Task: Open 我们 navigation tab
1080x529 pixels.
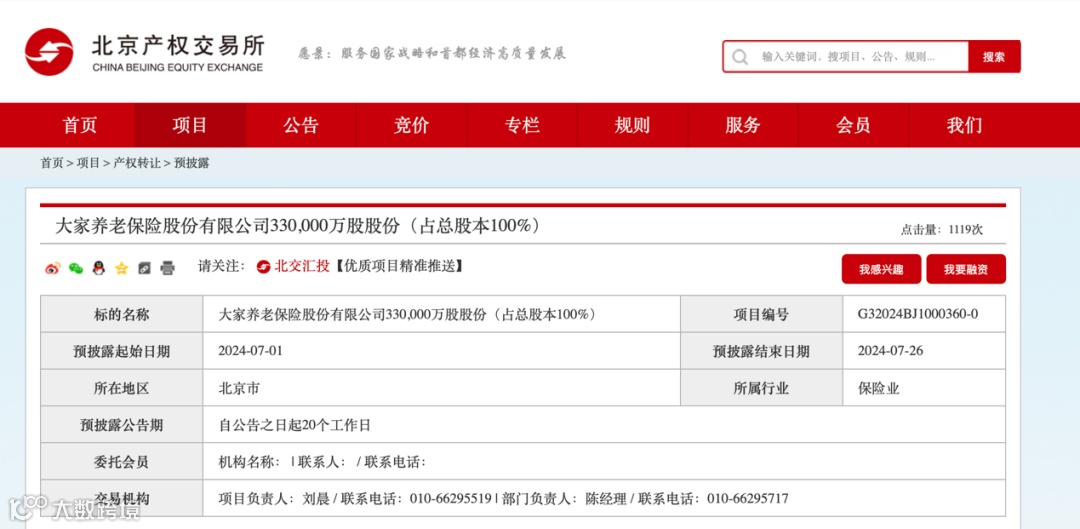Action: click(964, 125)
